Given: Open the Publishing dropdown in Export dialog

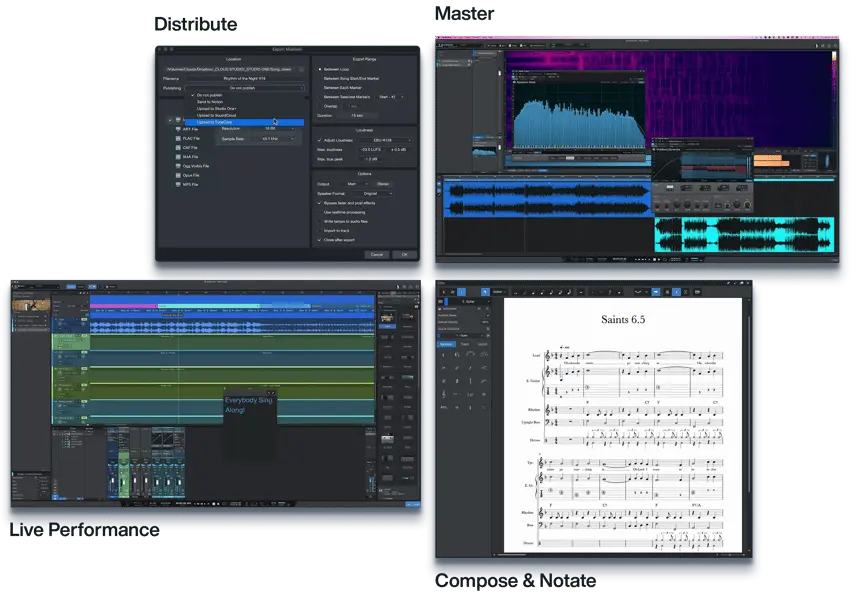Looking at the screenshot, I should click(x=245, y=87).
